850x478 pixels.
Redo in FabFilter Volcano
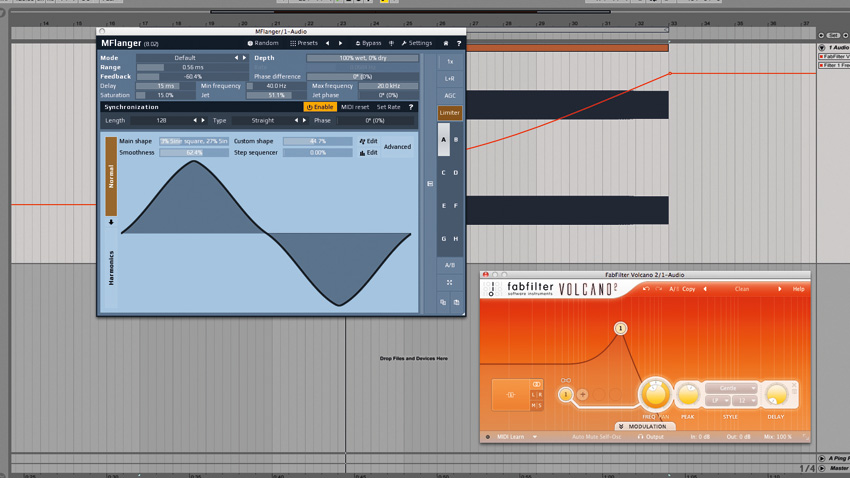point(659,289)
